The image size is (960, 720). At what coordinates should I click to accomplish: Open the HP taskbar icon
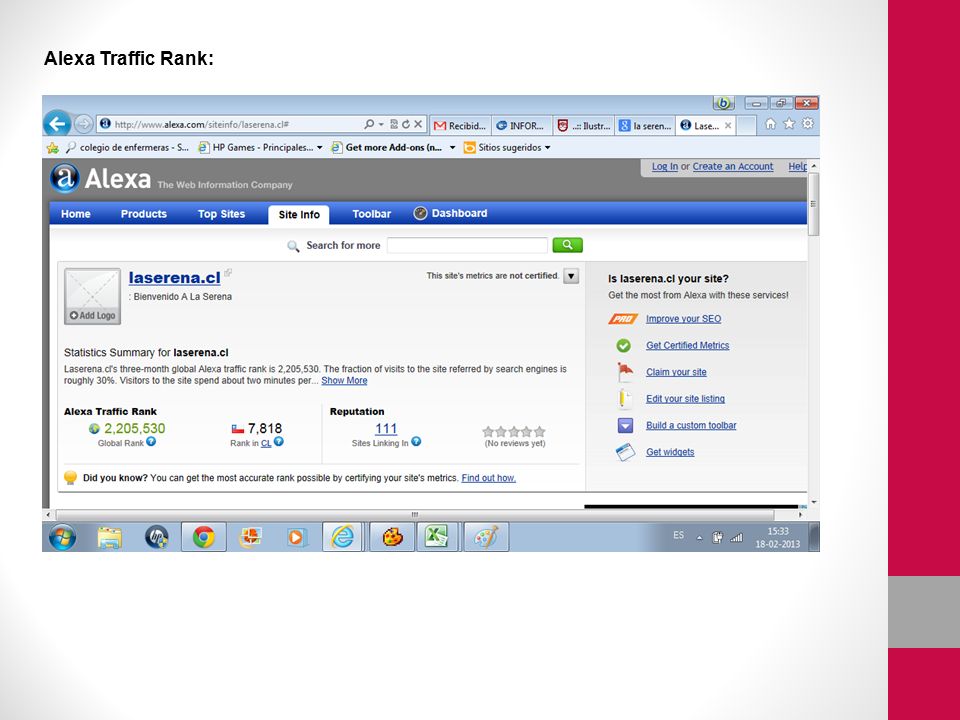(157, 537)
